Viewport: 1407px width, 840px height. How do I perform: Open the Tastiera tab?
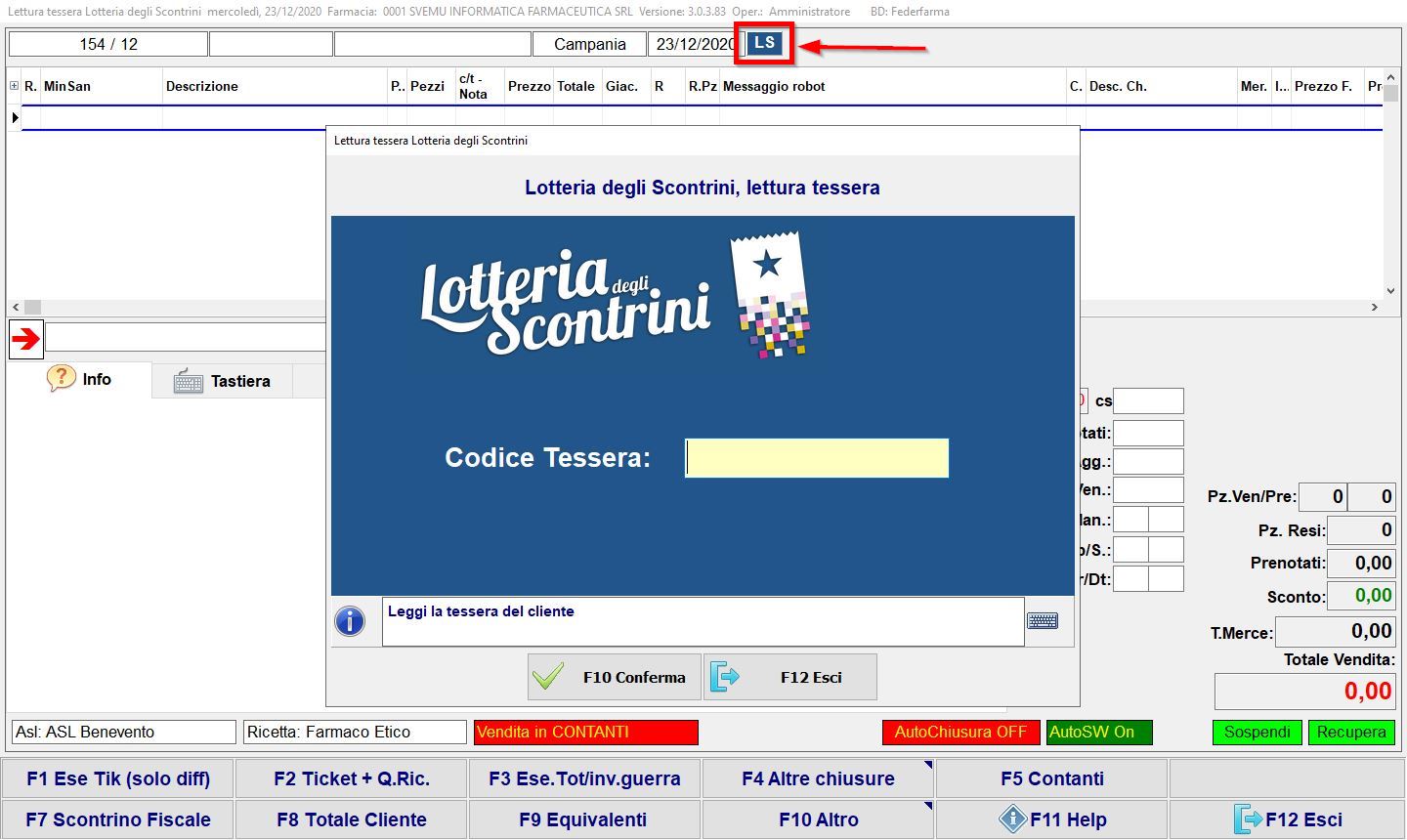click(223, 381)
